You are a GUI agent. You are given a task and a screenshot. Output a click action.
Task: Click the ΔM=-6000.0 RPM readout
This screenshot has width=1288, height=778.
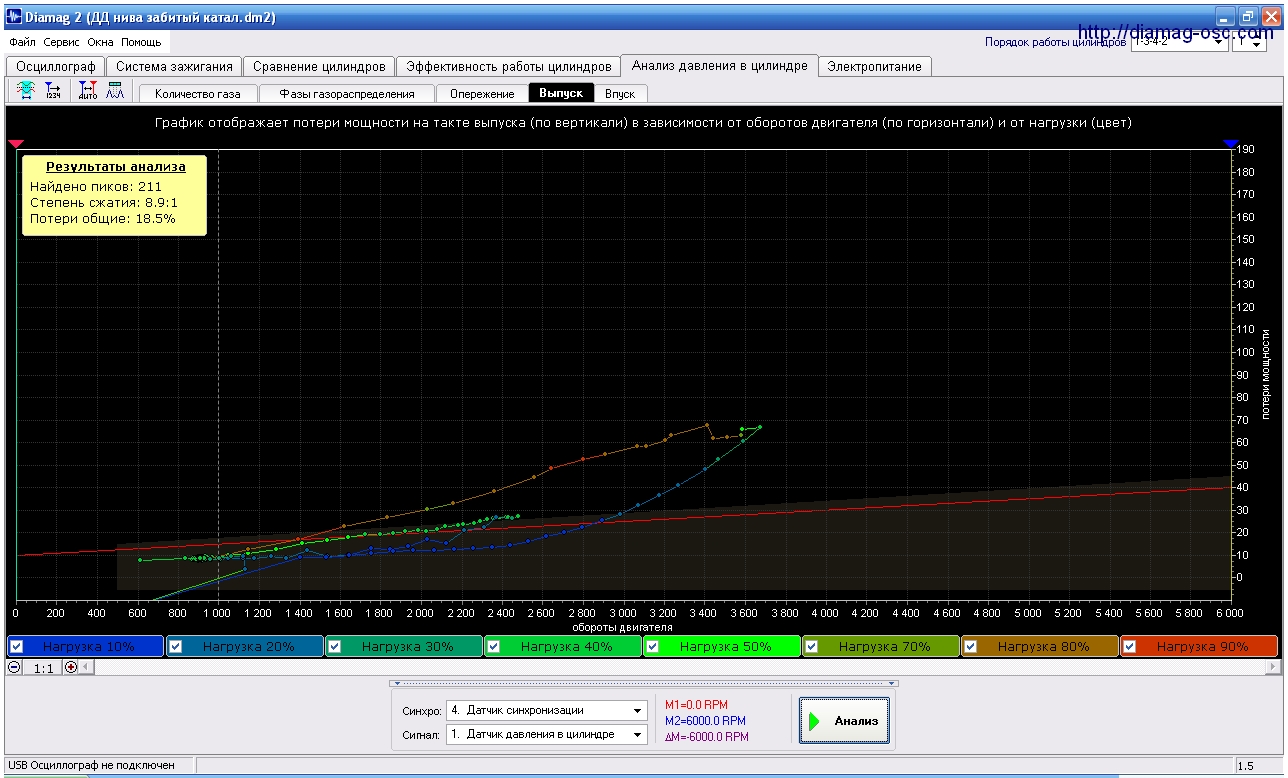pos(706,737)
